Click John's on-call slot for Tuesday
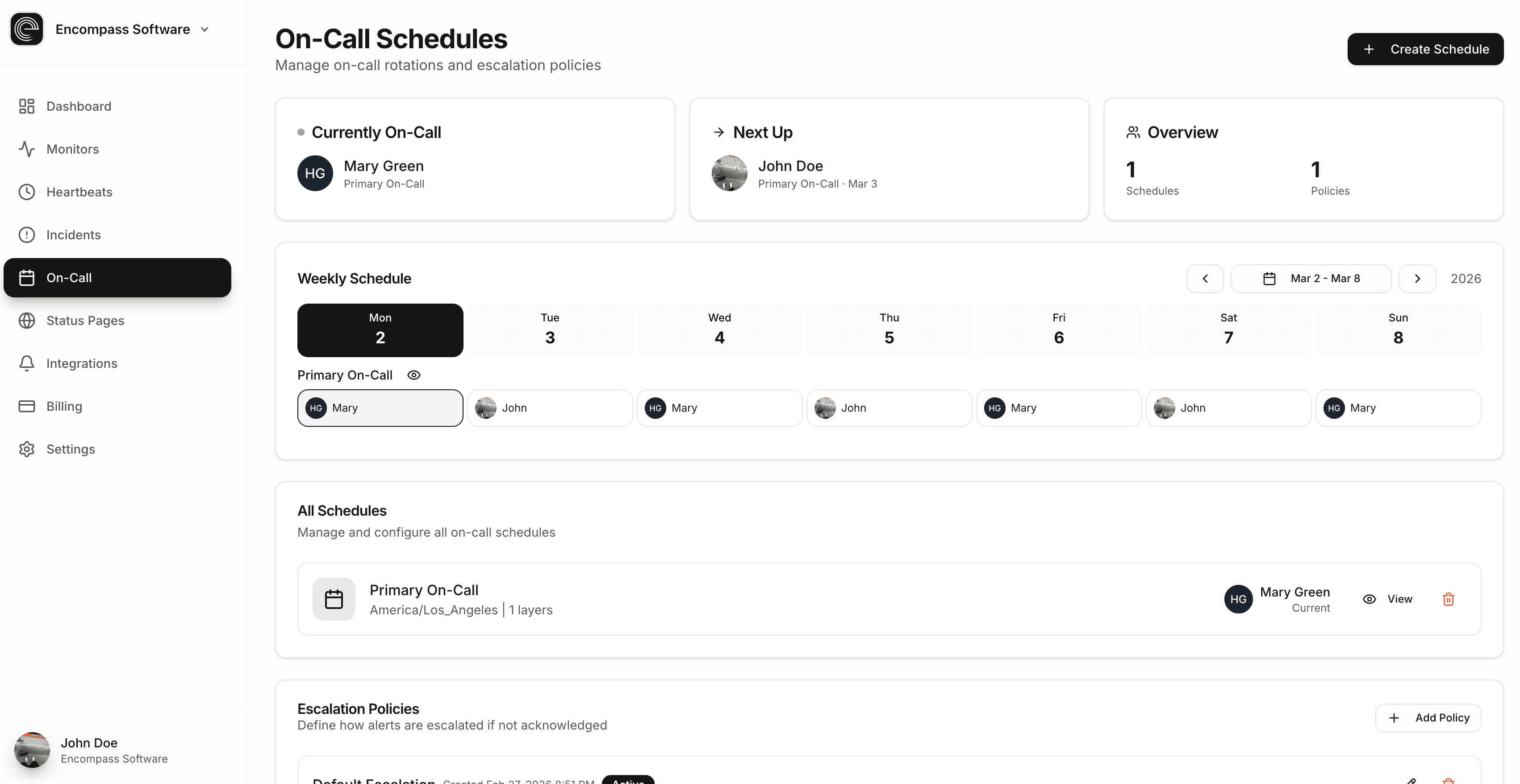 [549, 408]
